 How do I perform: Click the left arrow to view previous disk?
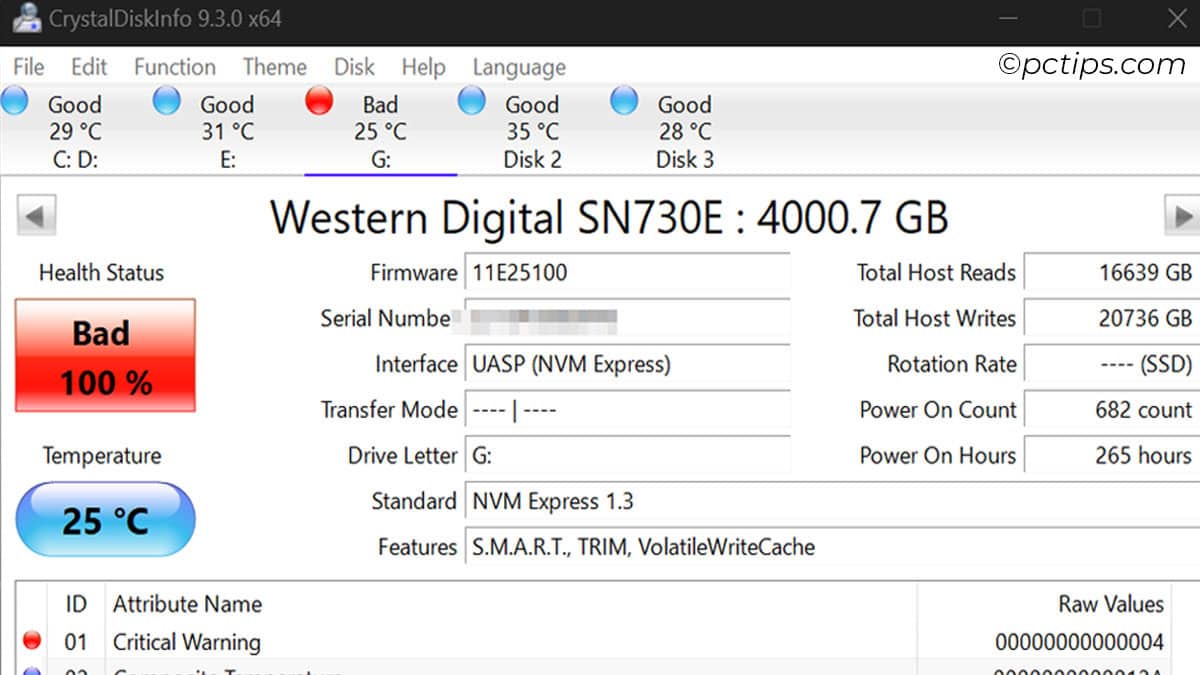point(36,215)
